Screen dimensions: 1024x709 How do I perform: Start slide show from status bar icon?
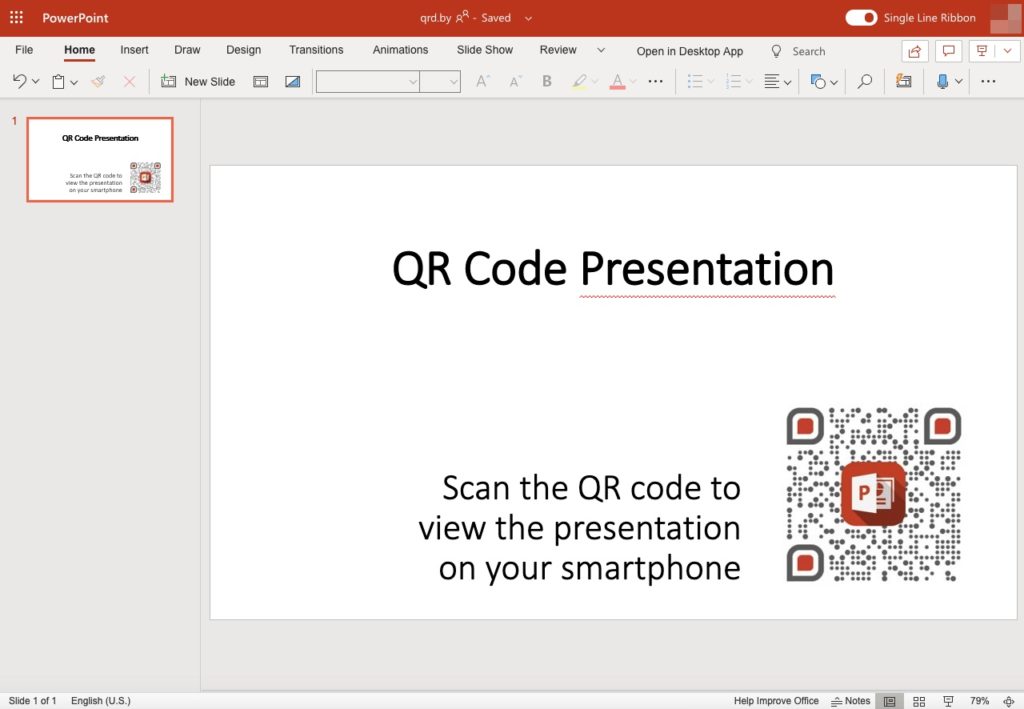948,701
